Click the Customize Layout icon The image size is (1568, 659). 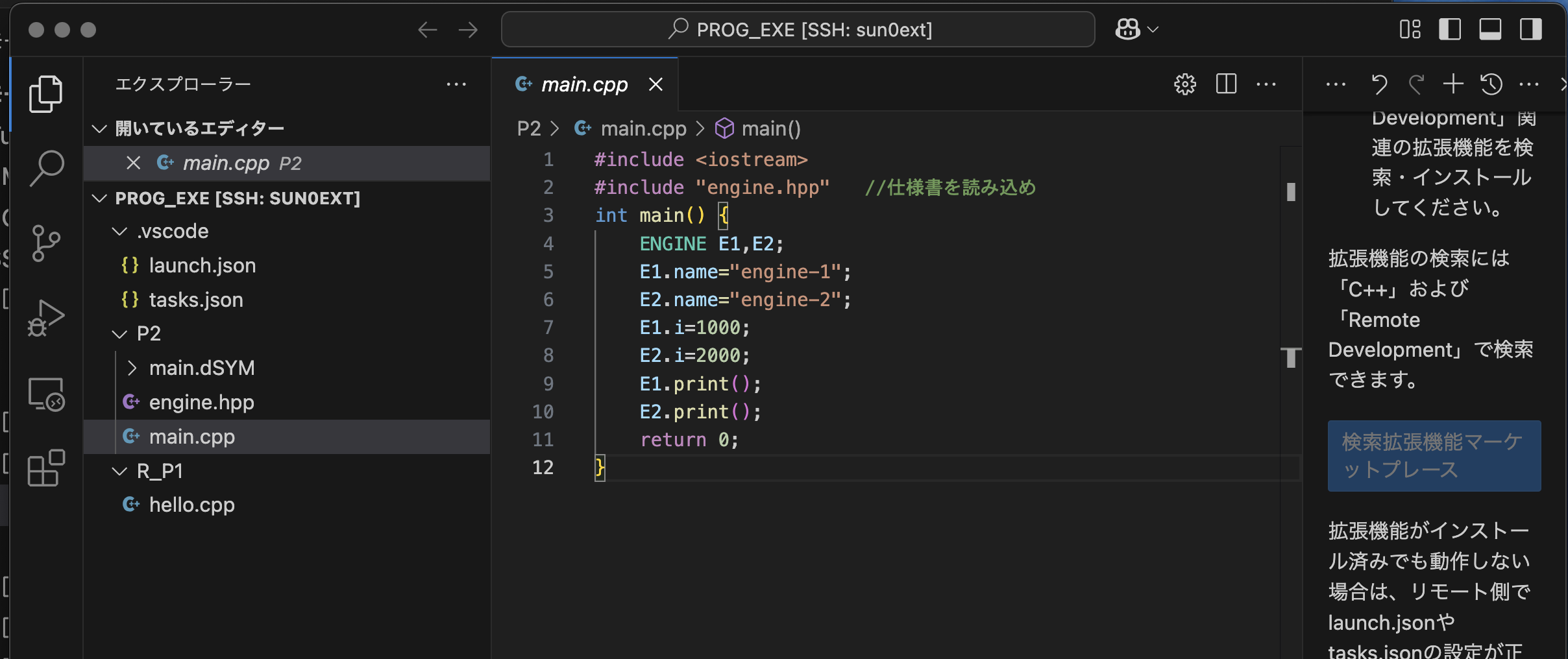pyautogui.click(x=1410, y=29)
